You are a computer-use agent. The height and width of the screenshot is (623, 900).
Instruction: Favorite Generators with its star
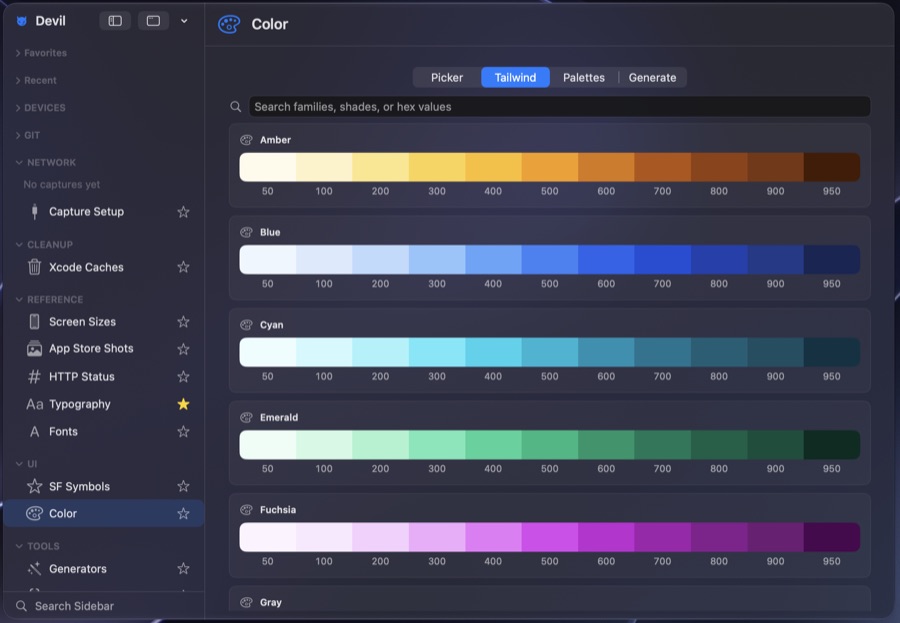pyautogui.click(x=183, y=568)
